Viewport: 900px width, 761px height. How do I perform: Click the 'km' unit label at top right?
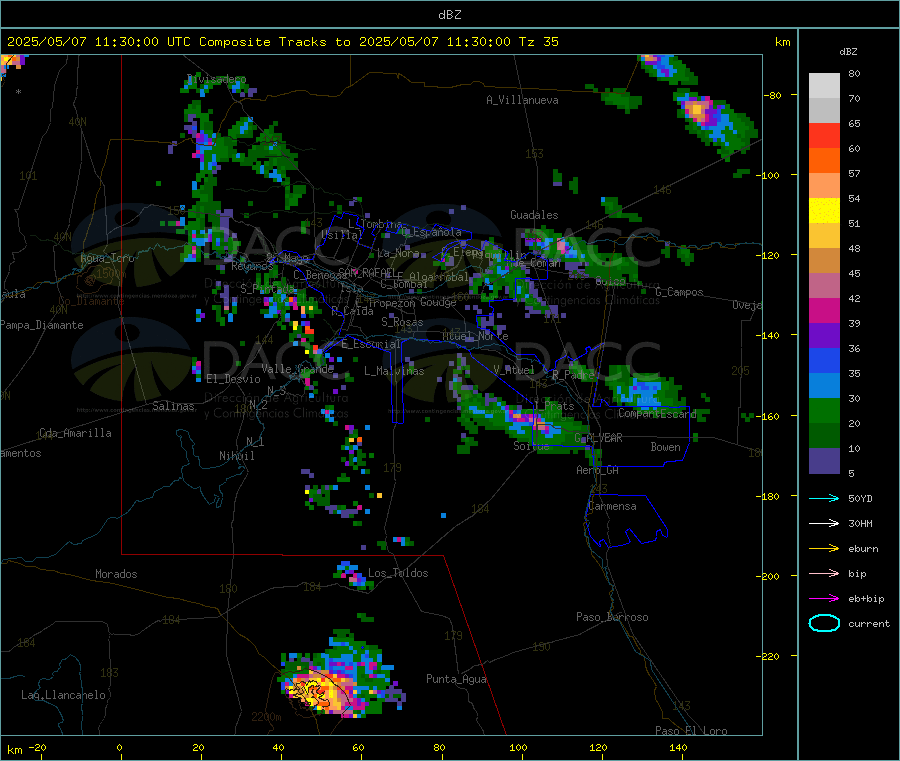(x=782, y=42)
